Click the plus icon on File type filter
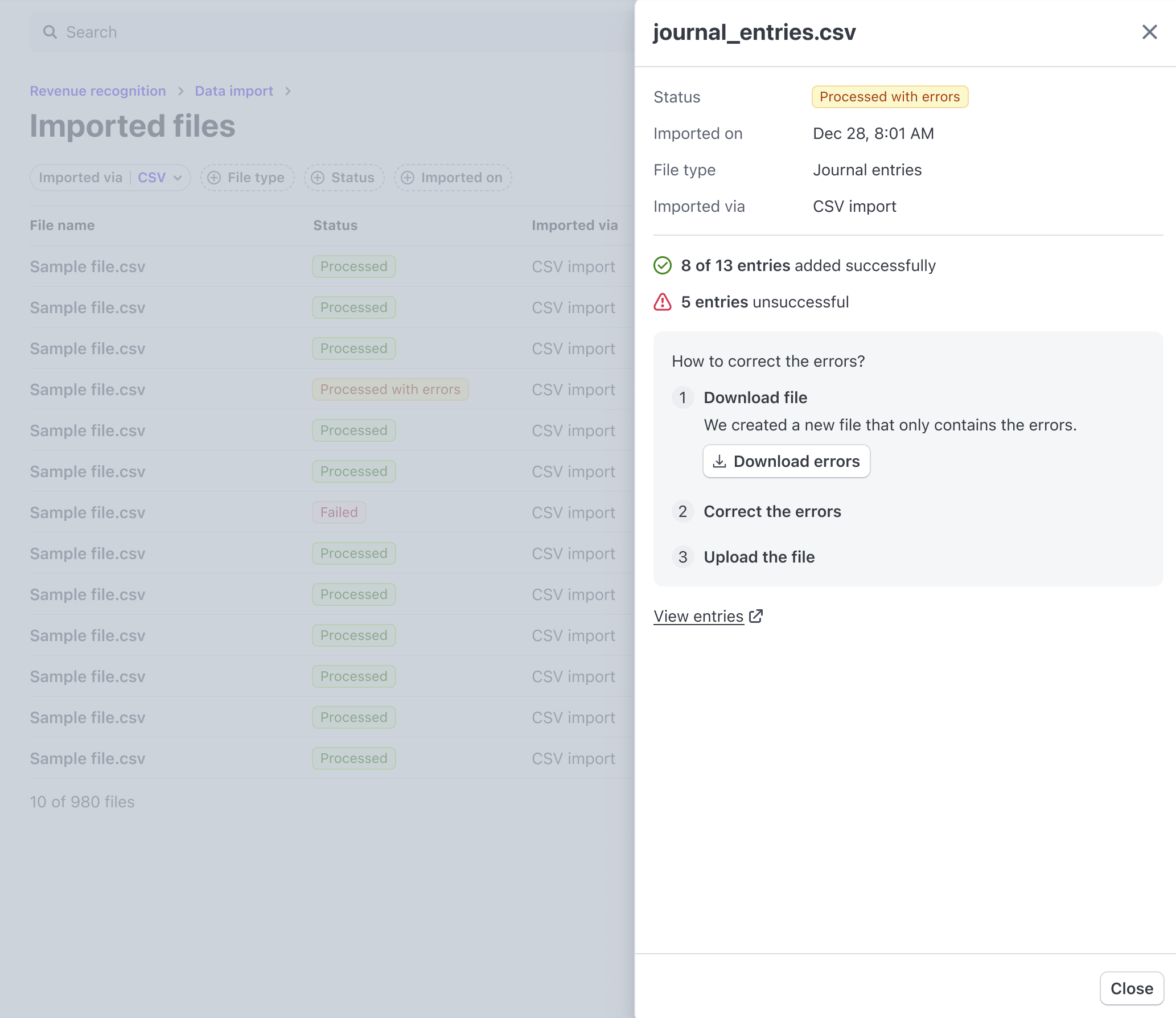 coord(213,177)
